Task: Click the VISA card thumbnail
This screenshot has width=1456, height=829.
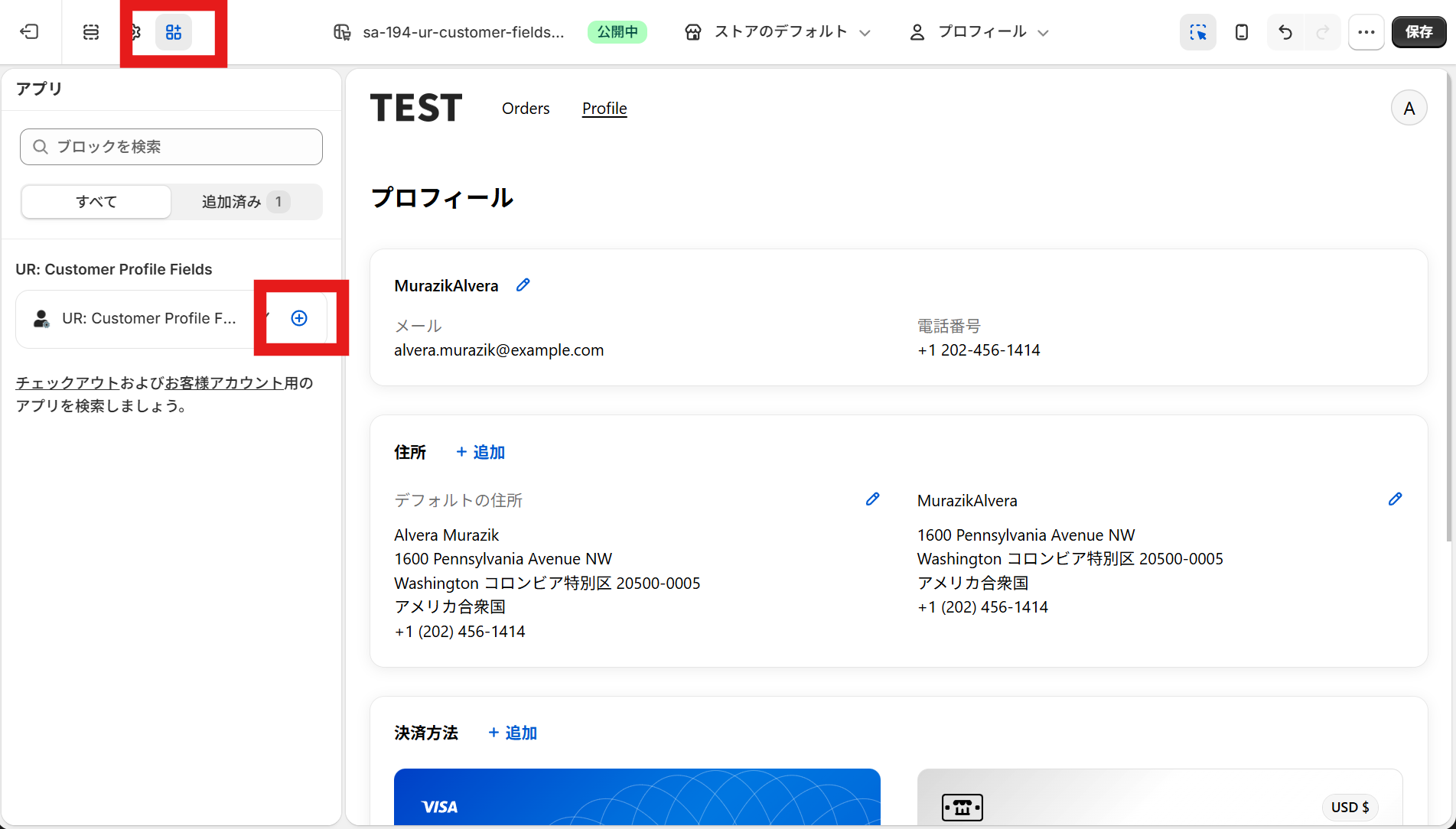Action: tap(637, 797)
